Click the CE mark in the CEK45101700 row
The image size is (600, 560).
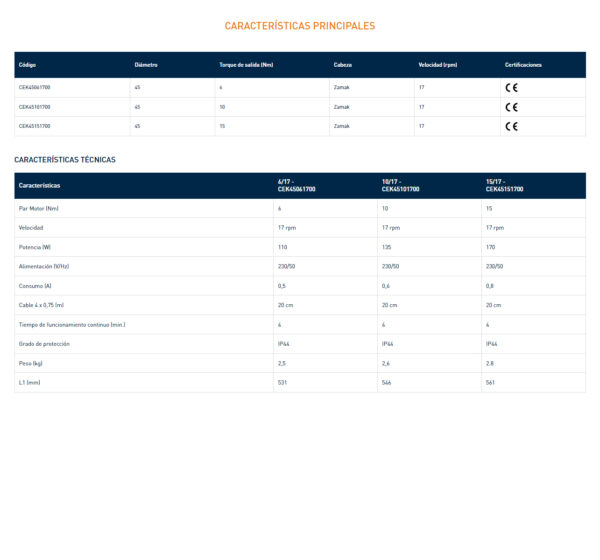click(x=511, y=107)
